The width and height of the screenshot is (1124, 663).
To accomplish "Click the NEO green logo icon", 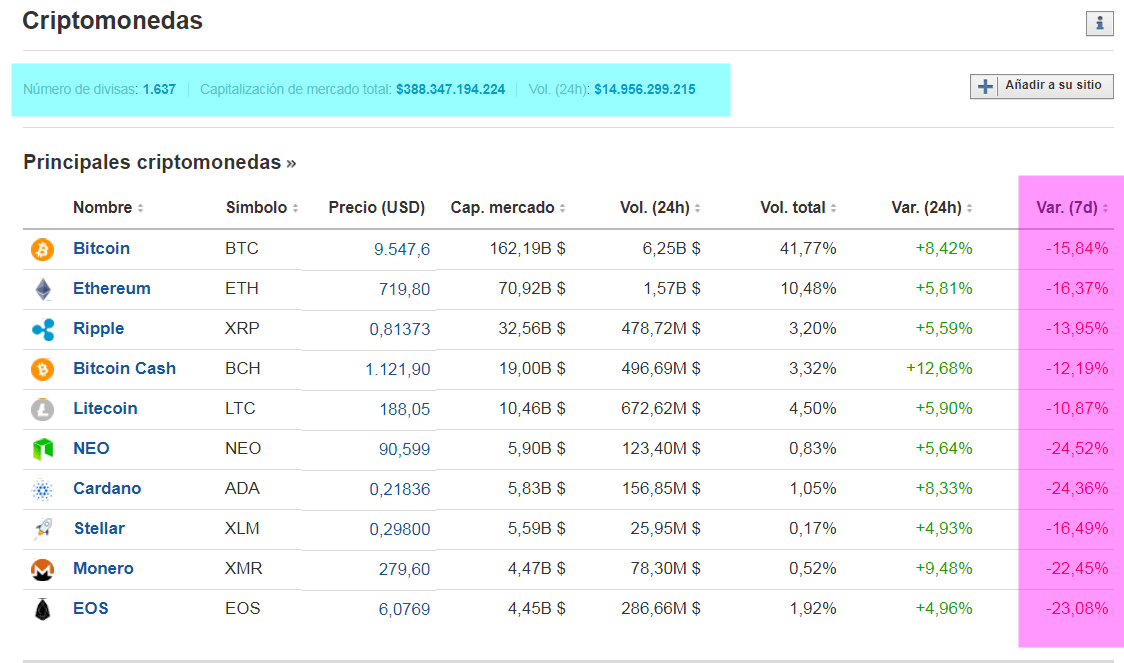I will (42, 449).
